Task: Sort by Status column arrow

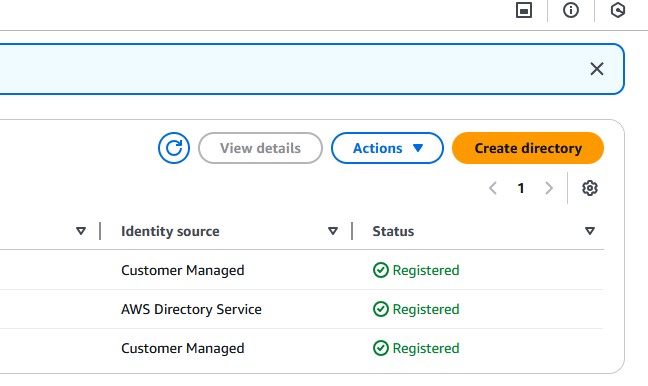Action: (x=590, y=231)
